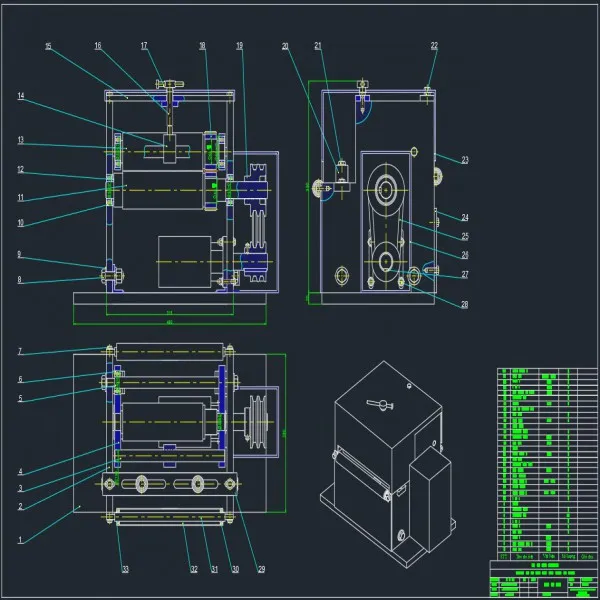The image size is (600, 600).
Task: Select part label 7 in top view
Action: [x=20, y=351]
